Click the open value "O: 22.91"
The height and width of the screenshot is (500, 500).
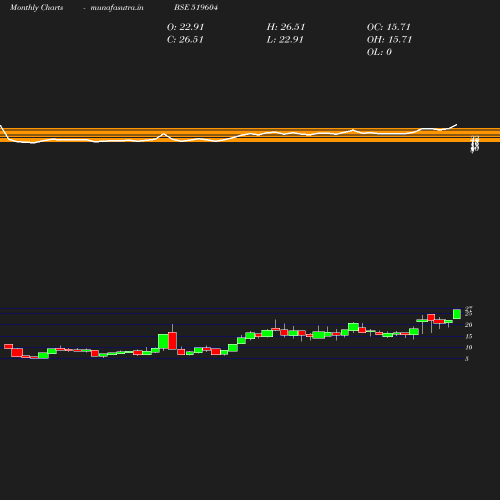185,27
